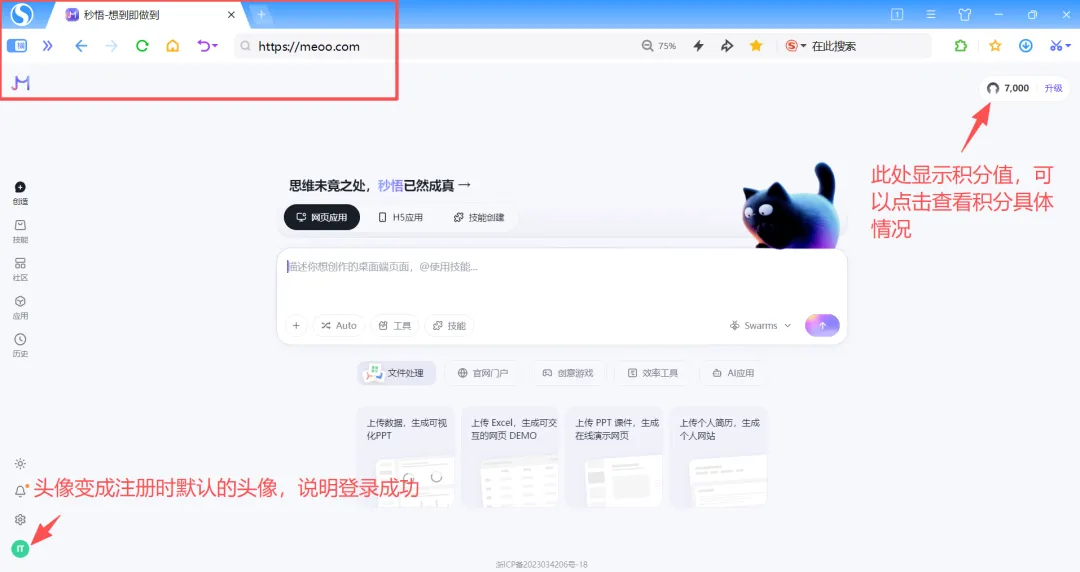The image size is (1080, 572).
Task: Open the browser hamburger menu
Action: pos(931,14)
